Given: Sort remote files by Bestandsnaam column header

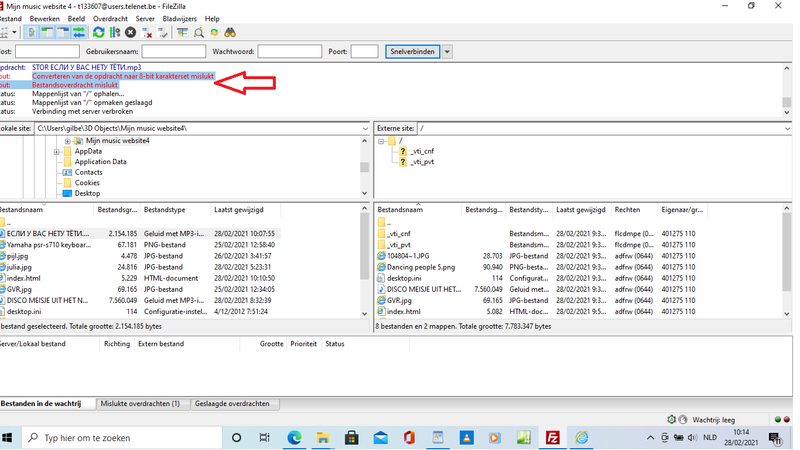Looking at the screenshot, I should coord(410,210).
